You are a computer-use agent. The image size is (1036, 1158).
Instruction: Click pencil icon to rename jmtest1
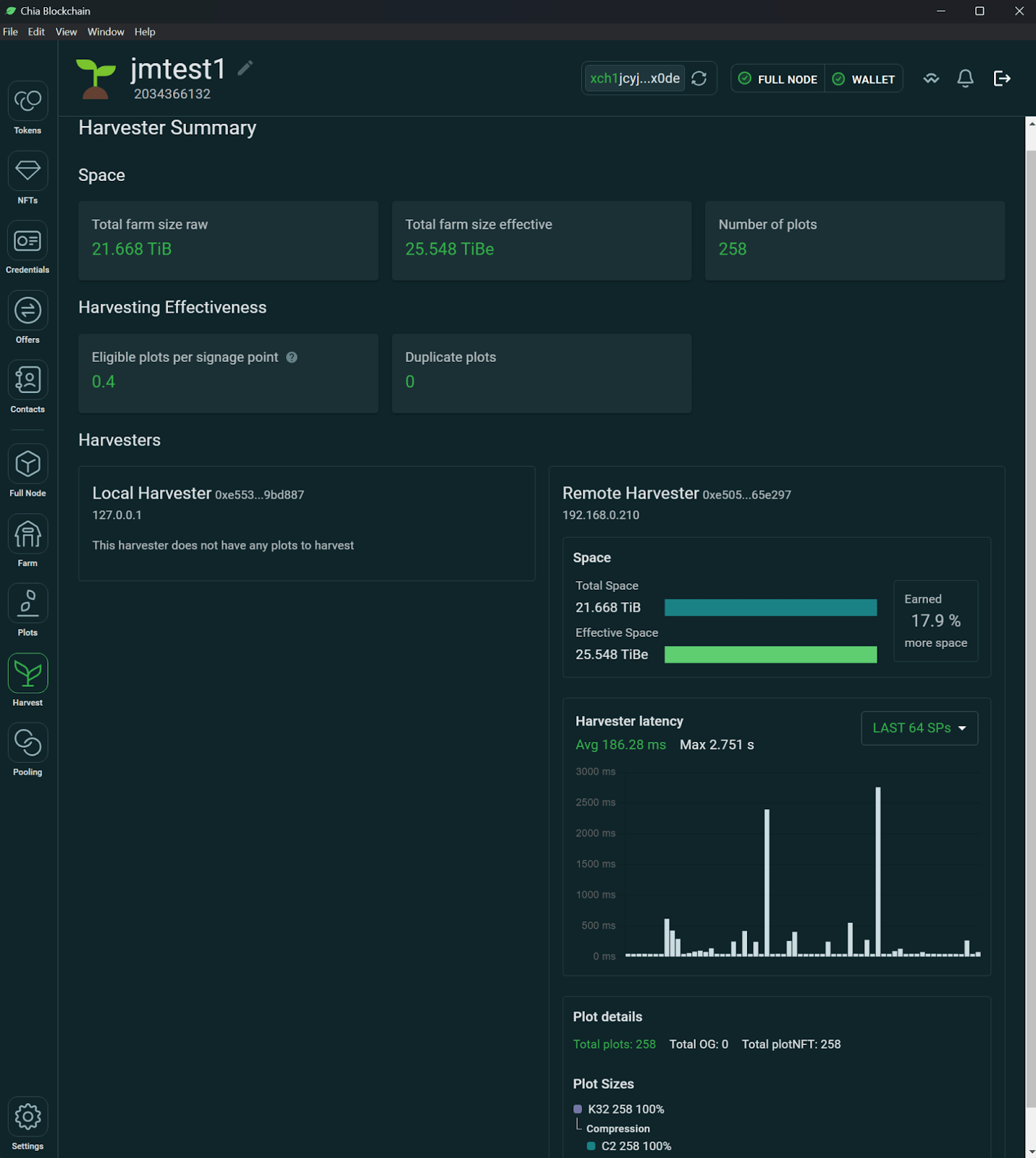click(x=245, y=68)
